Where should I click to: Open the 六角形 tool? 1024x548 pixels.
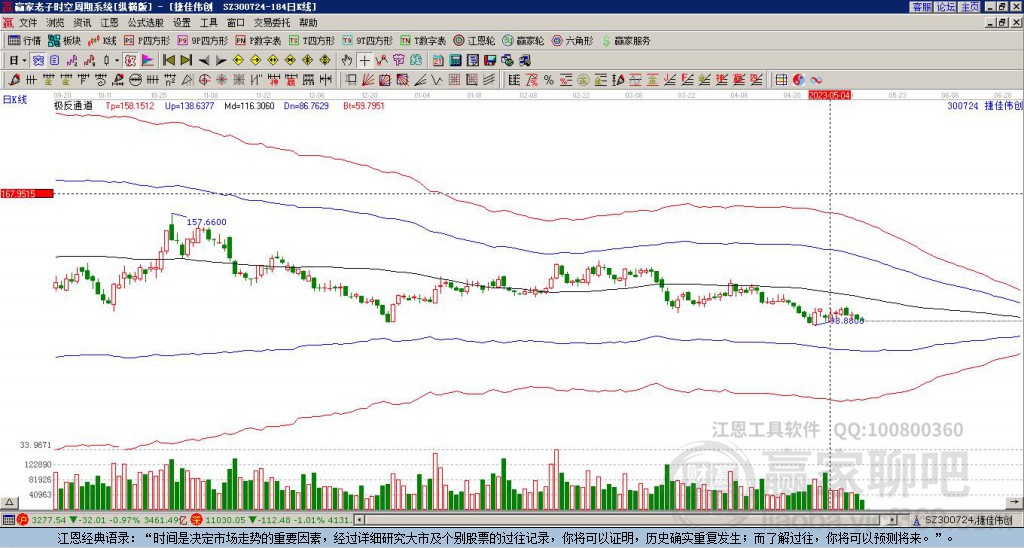pos(573,40)
